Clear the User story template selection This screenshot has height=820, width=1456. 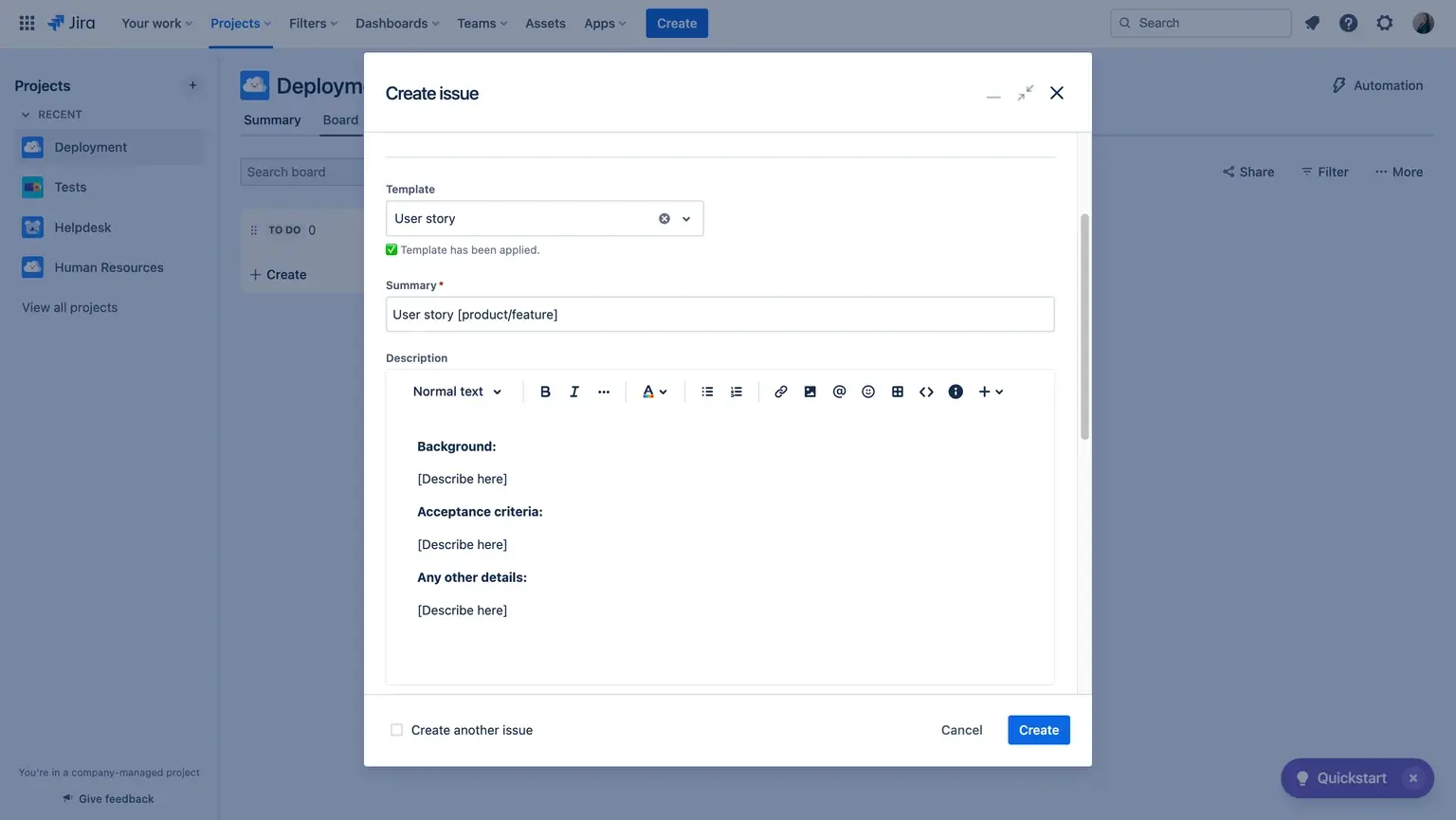pos(664,218)
